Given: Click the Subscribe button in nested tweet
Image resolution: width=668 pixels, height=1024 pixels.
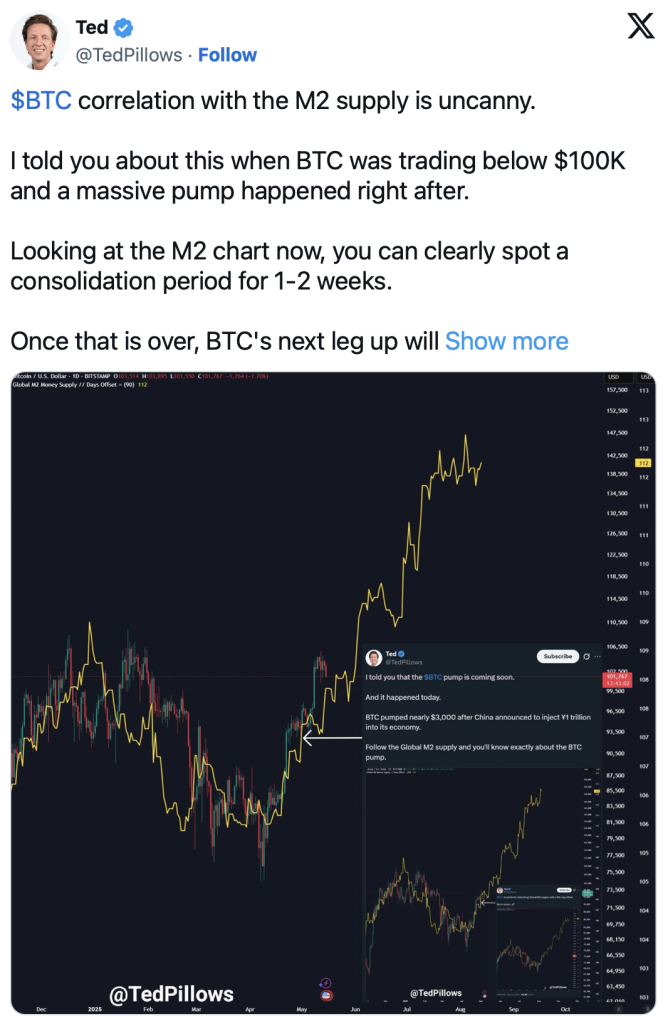Looking at the screenshot, I should 558,656.
